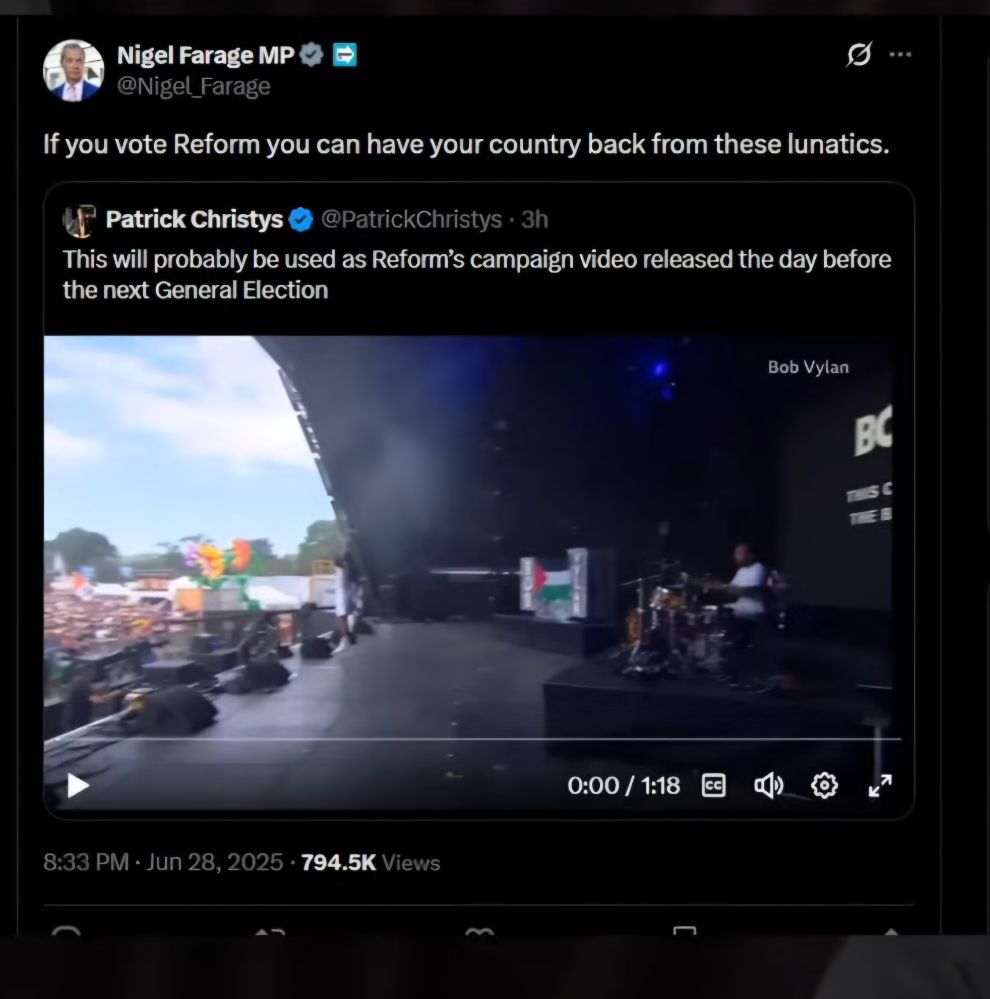
Task: Click the video progress bar
Action: click(473, 739)
